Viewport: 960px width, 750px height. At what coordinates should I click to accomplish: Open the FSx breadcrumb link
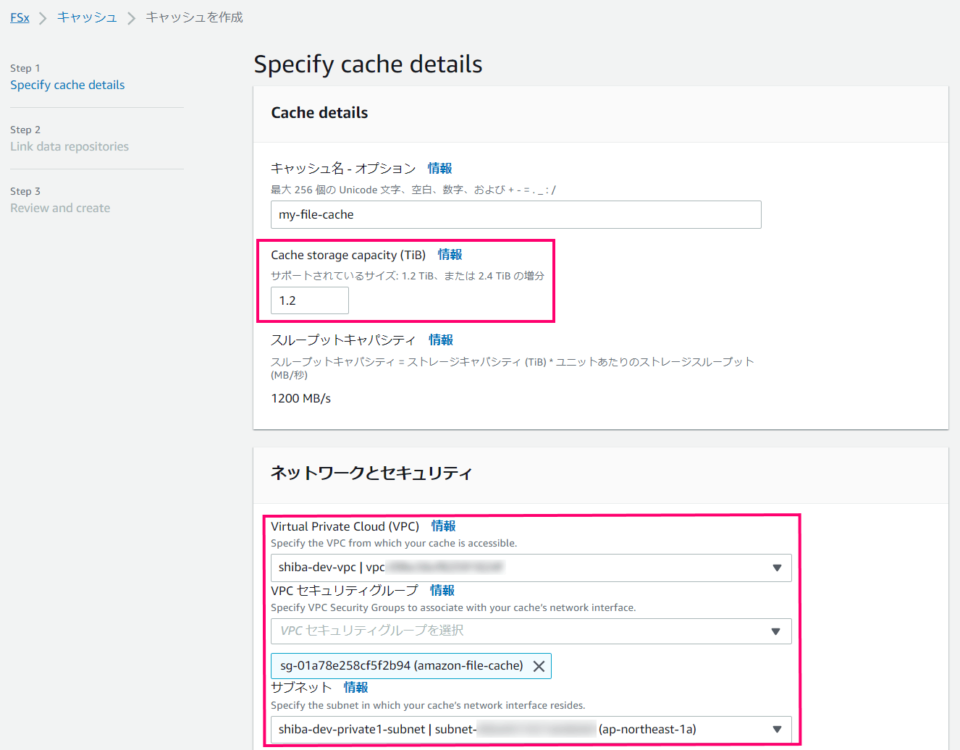coord(19,17)
